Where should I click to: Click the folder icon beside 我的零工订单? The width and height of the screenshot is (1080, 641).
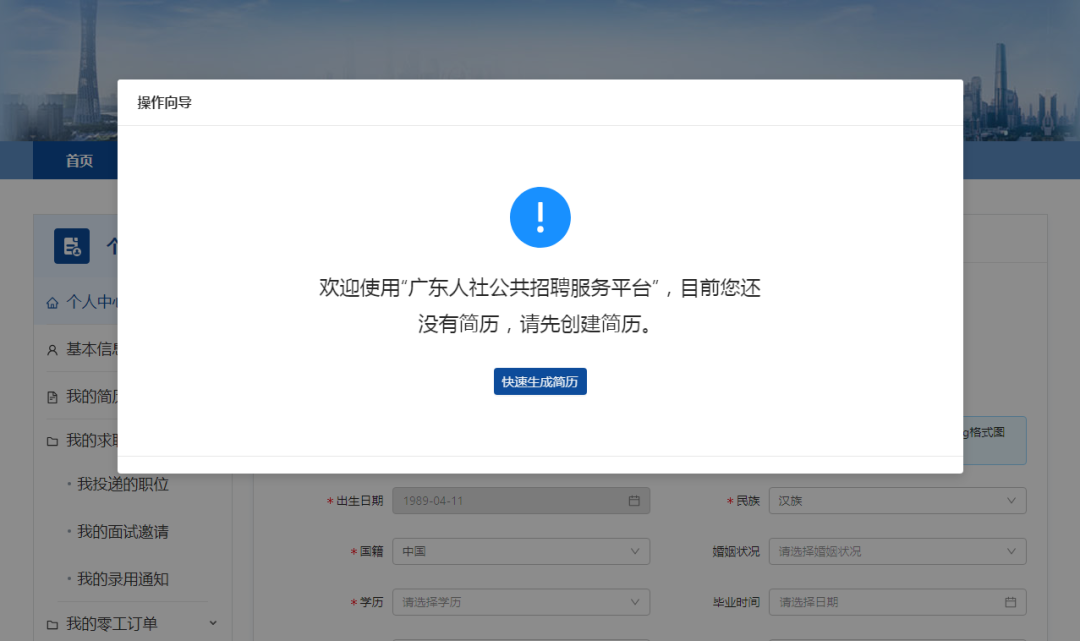[x=52, y=622]
